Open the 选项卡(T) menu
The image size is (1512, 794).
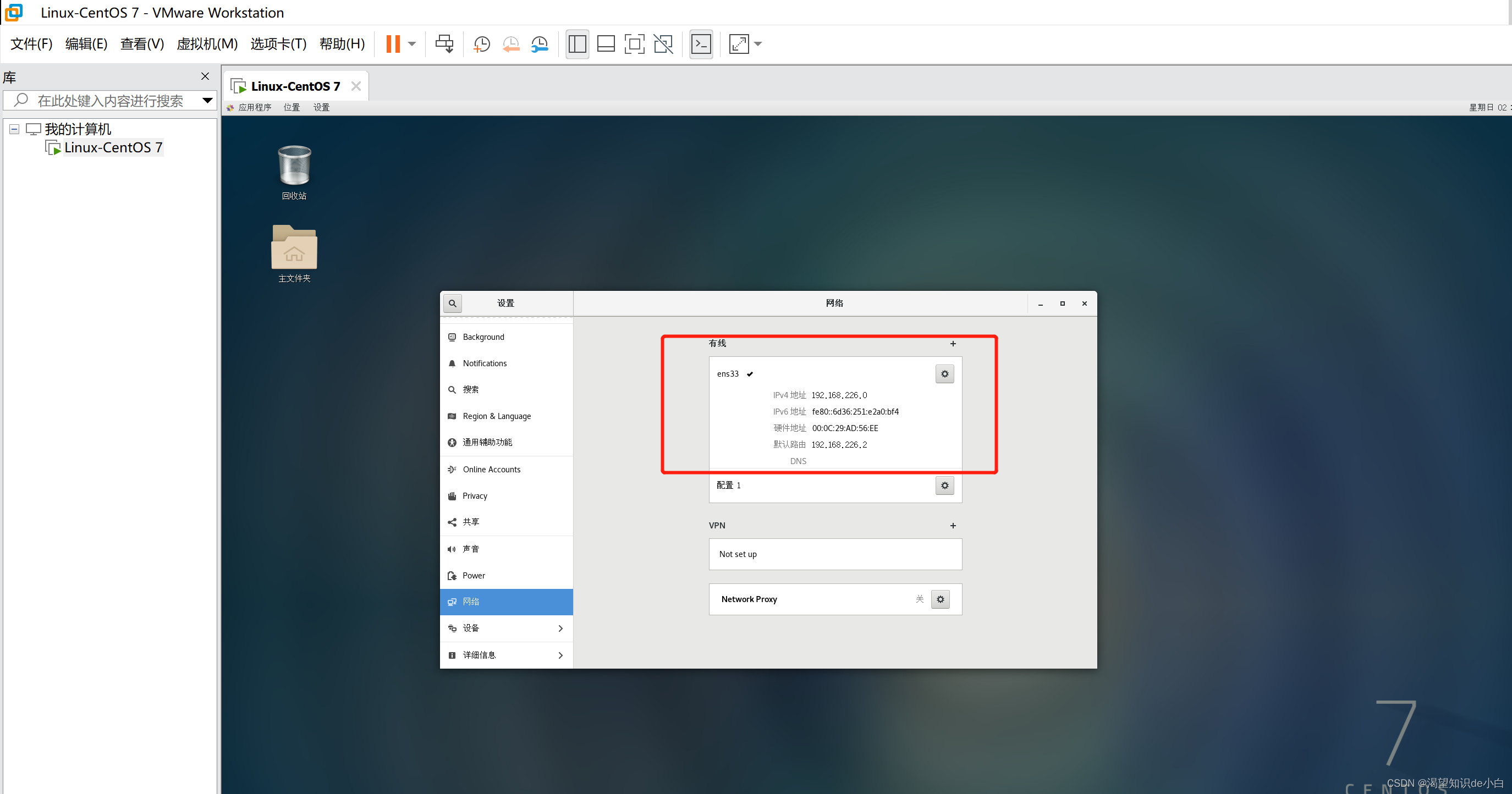278,44
